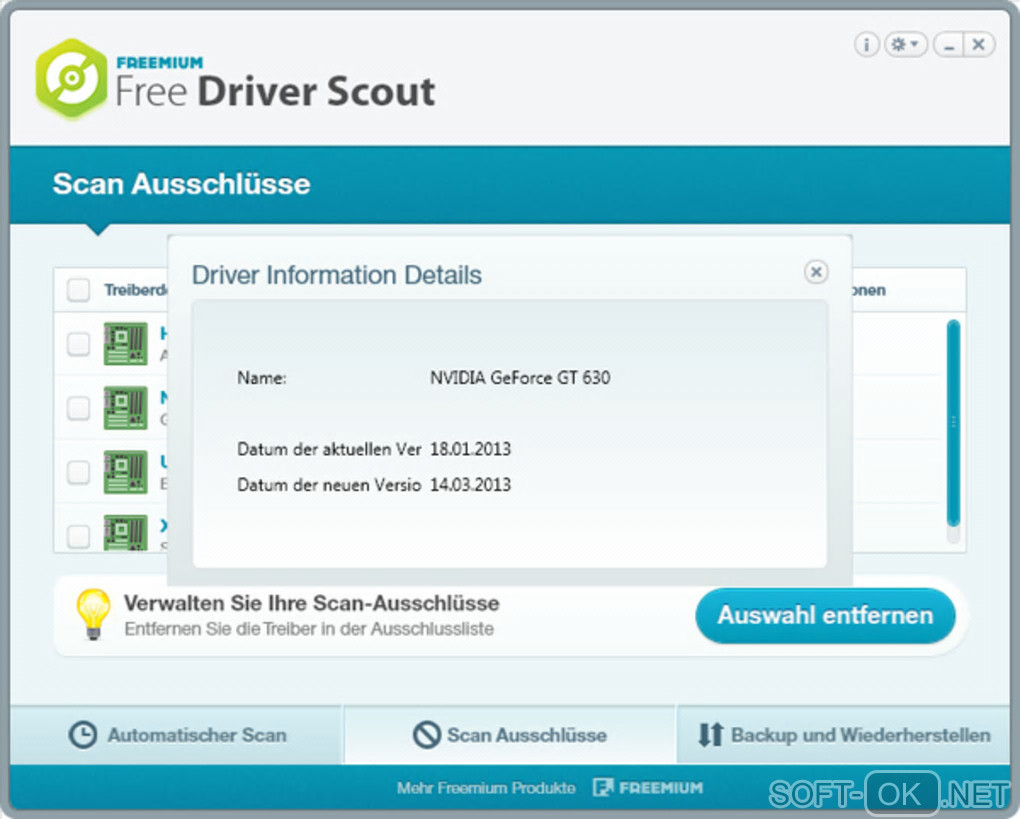This screenshot has height=819, width=1020.
Task: Toggle the select-all checkbox in list header
Action: (79, 290)
